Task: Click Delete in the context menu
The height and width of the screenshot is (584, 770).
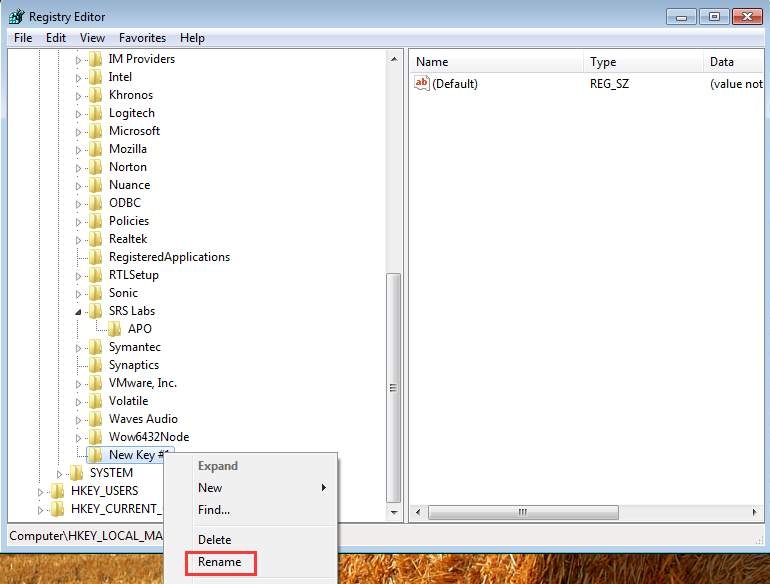Action: click(x=214, y=540)
